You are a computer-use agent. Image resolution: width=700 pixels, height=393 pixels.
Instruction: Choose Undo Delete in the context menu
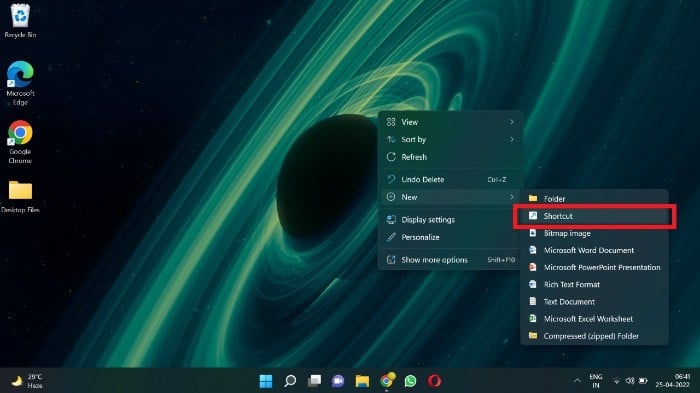click(450, 180)
